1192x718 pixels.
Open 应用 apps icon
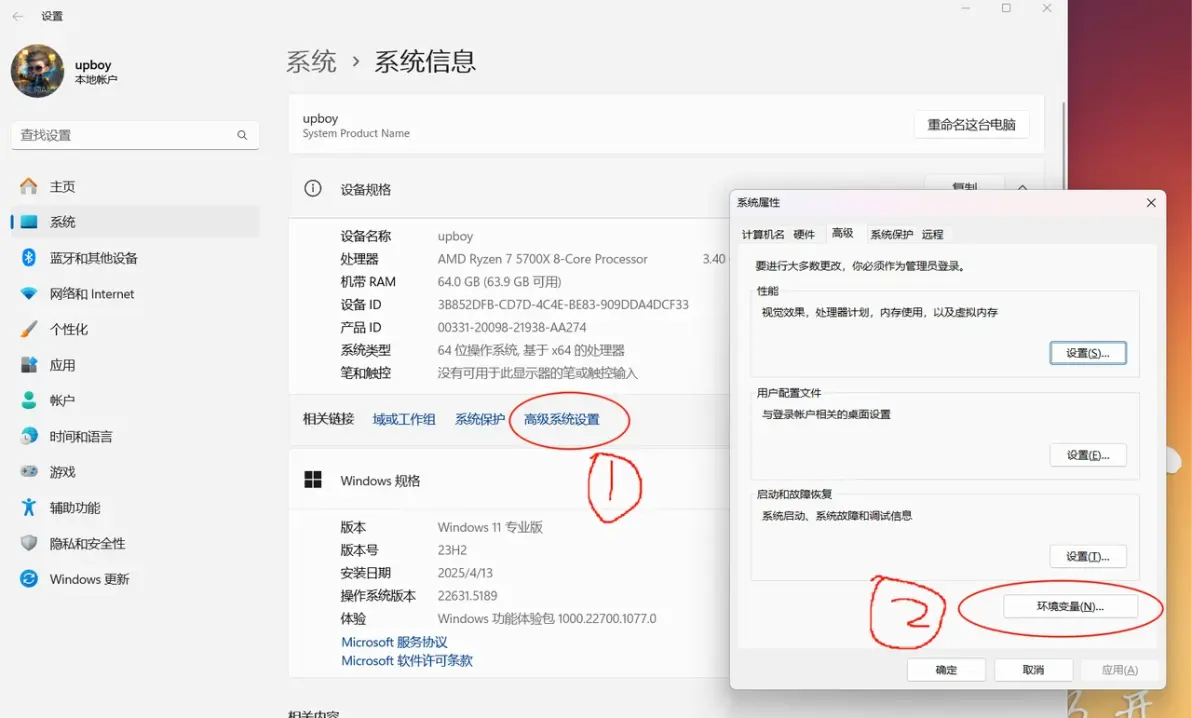coord(29,364)
